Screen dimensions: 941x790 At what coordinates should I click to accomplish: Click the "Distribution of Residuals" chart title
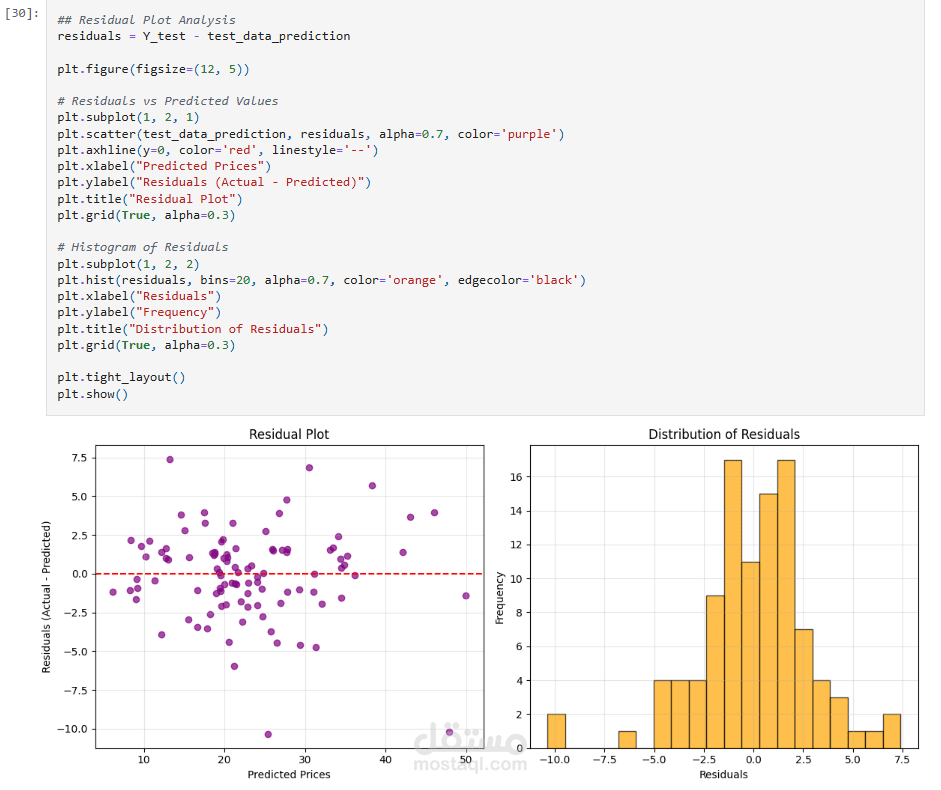[724, 434]
